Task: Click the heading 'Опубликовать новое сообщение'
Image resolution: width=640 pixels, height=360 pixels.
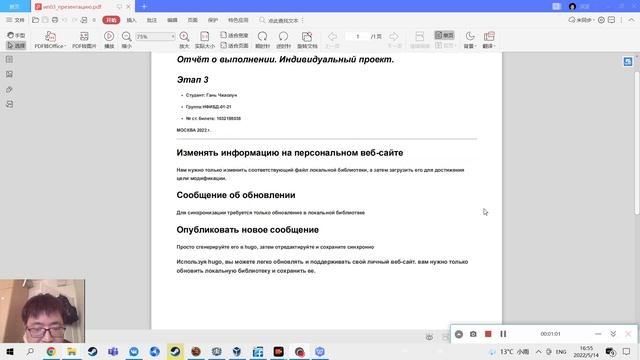Action: pyautogui.click(x=247, y=230)
